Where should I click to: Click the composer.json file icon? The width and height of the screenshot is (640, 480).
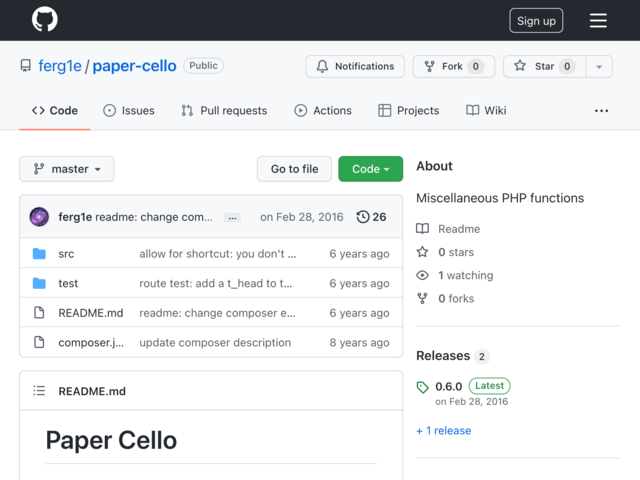[39, 342]
